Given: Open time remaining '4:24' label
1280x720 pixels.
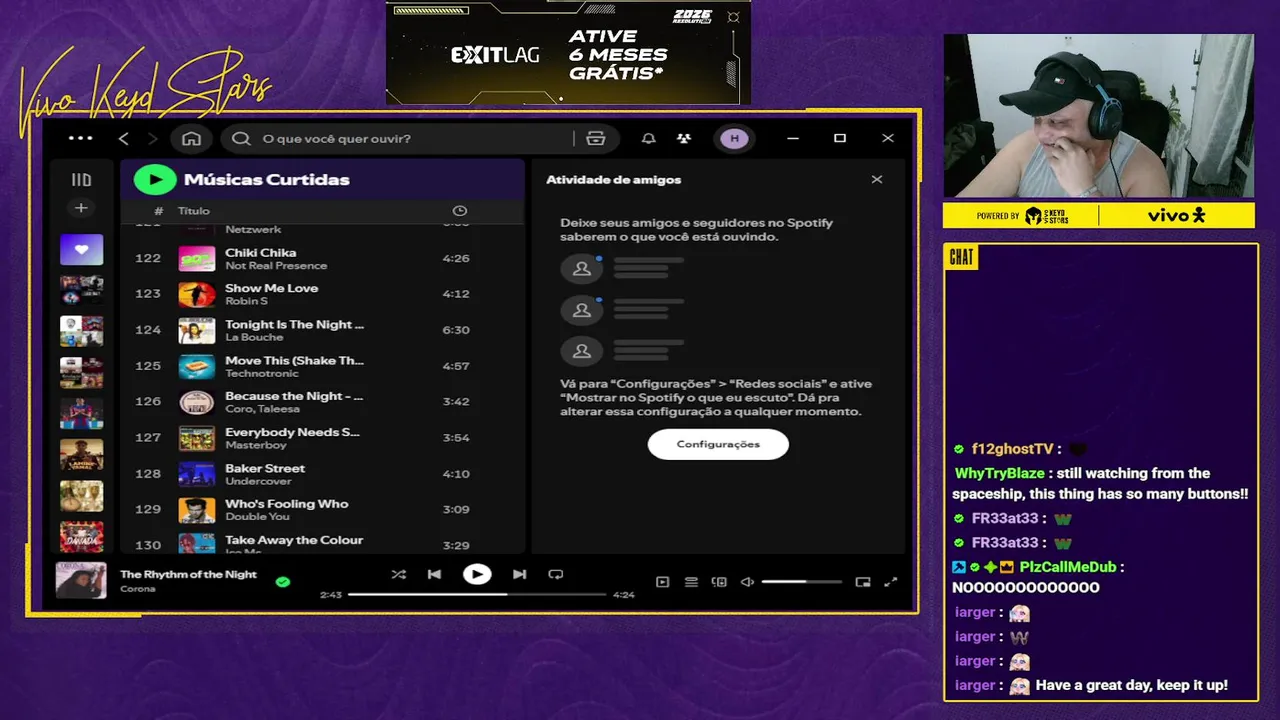Looking at the screenshot, I should coord(623,595).
